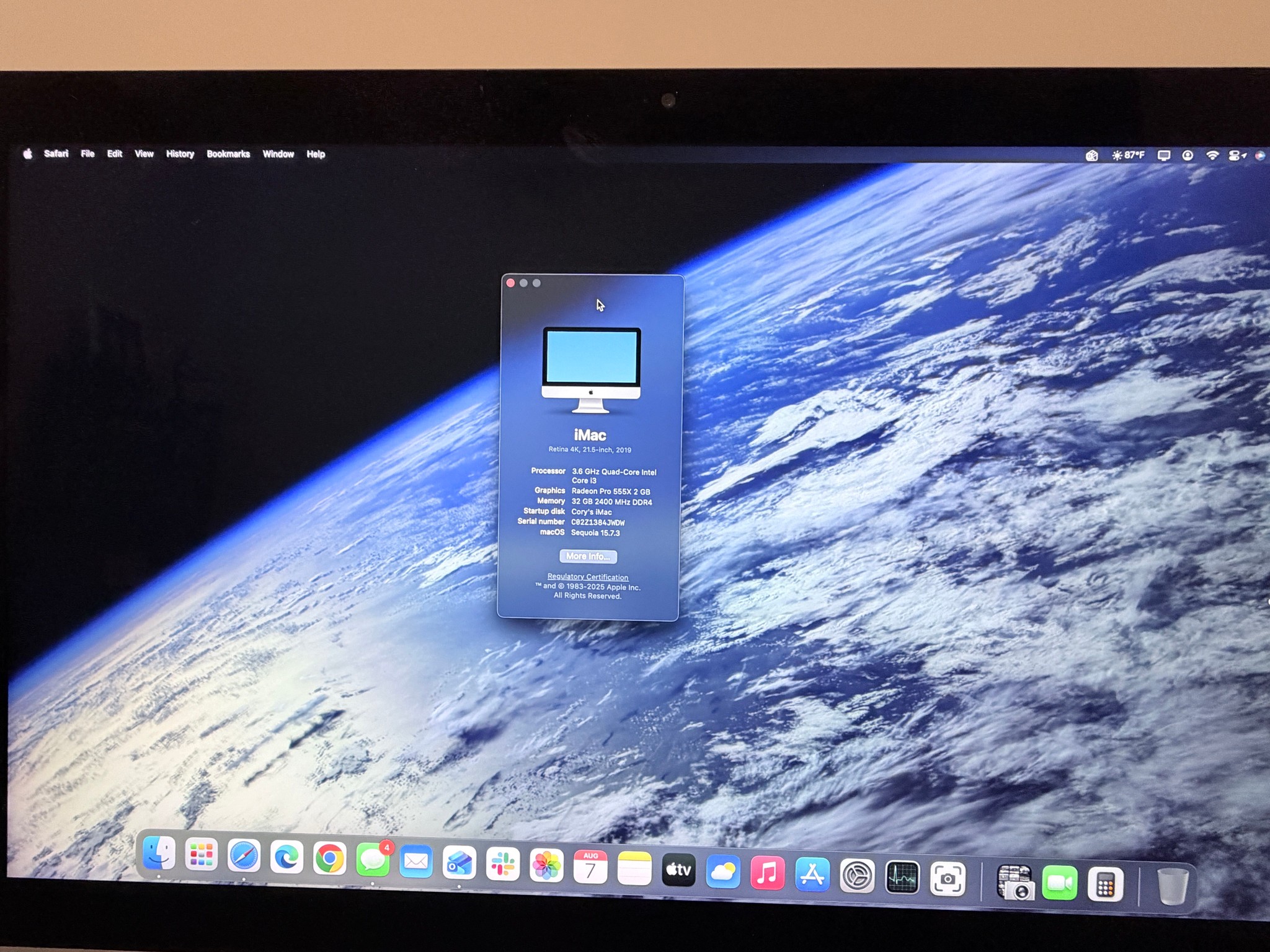Launch FaceTime from the Dock
Viewport: 1270px width, 952px height.
click(x=1060, y=884)
